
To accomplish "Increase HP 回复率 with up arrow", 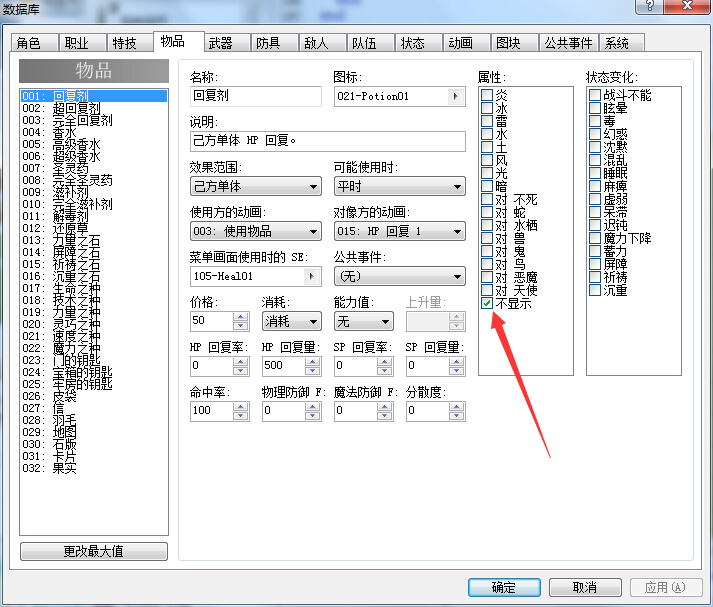I will [x=241, y=362].
